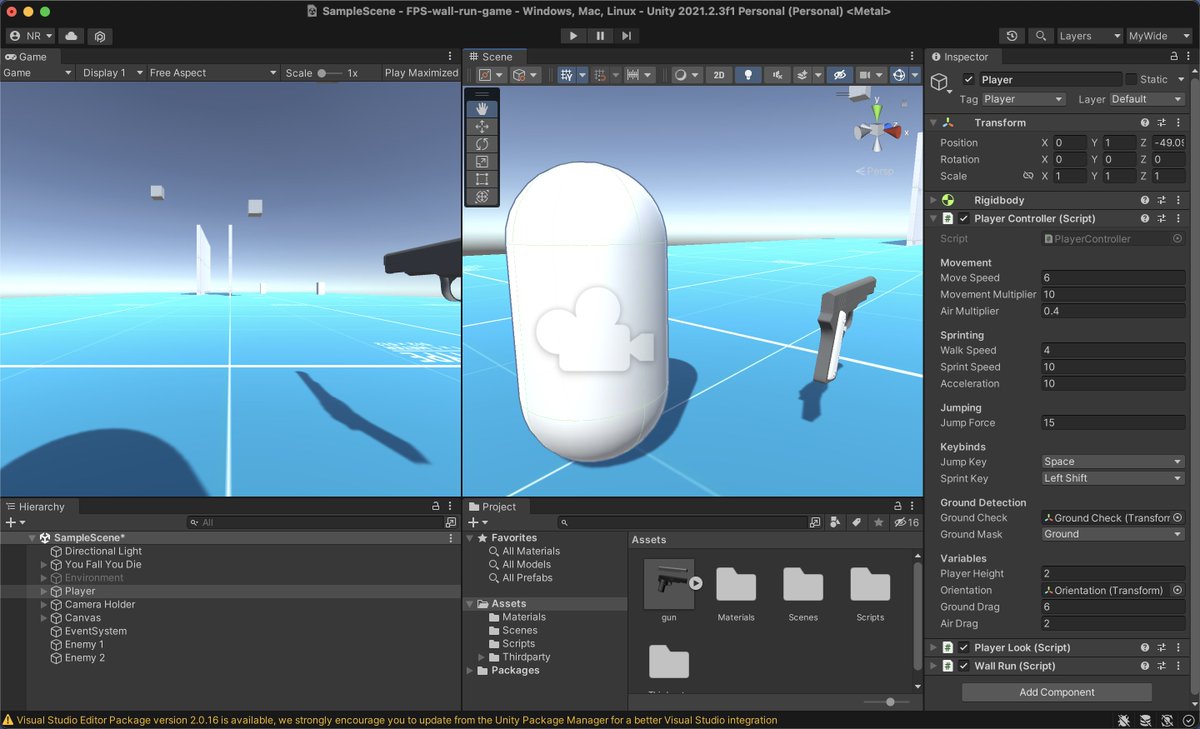
Task: Select the Scale tool in Scene toolbar
Action: [x=482, y=162]
